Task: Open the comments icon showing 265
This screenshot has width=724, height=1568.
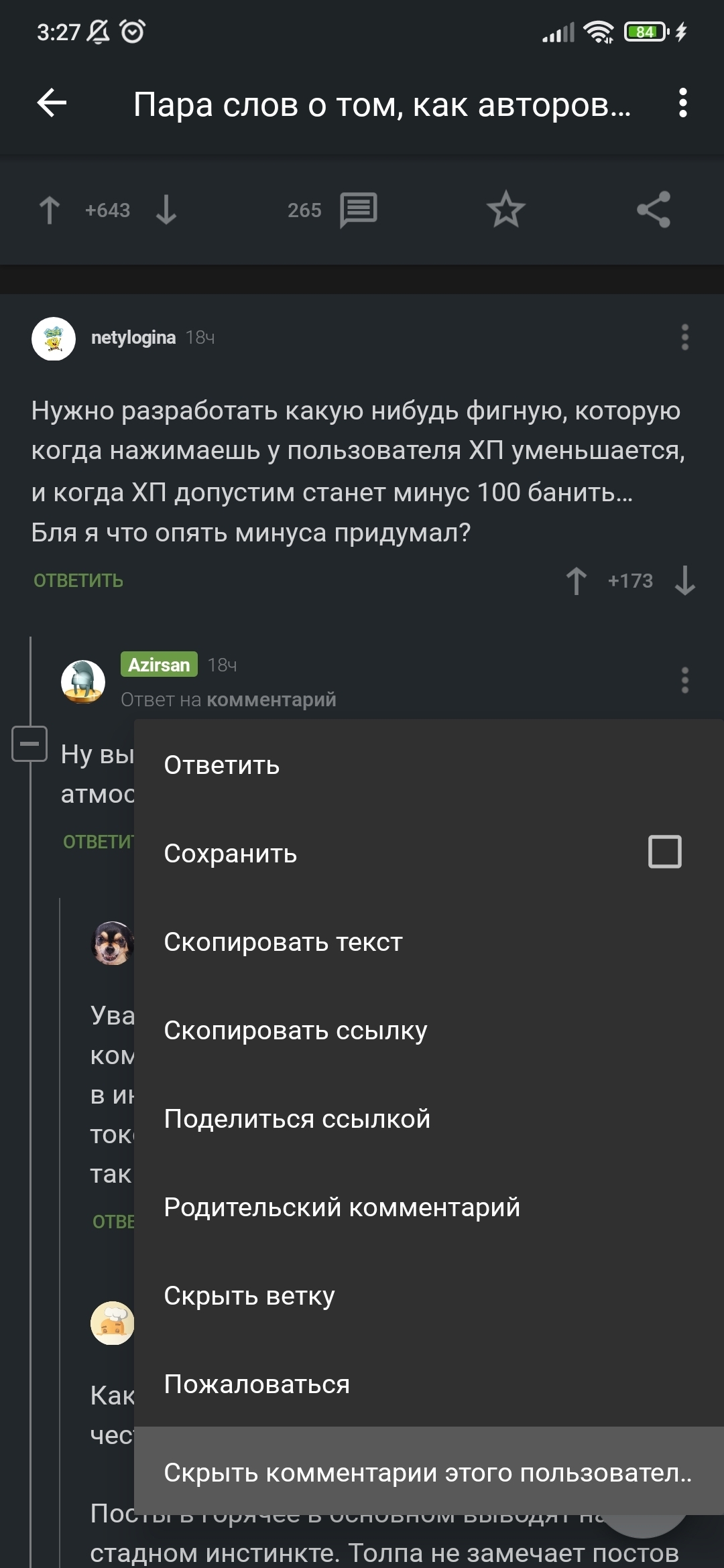Action: click(359, 210)
